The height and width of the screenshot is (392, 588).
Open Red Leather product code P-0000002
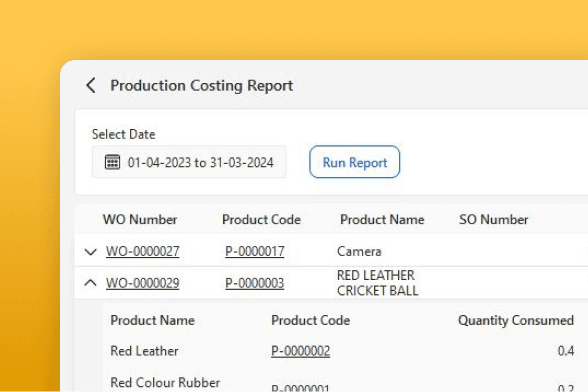pyautogui.click(x=300, y=351)
